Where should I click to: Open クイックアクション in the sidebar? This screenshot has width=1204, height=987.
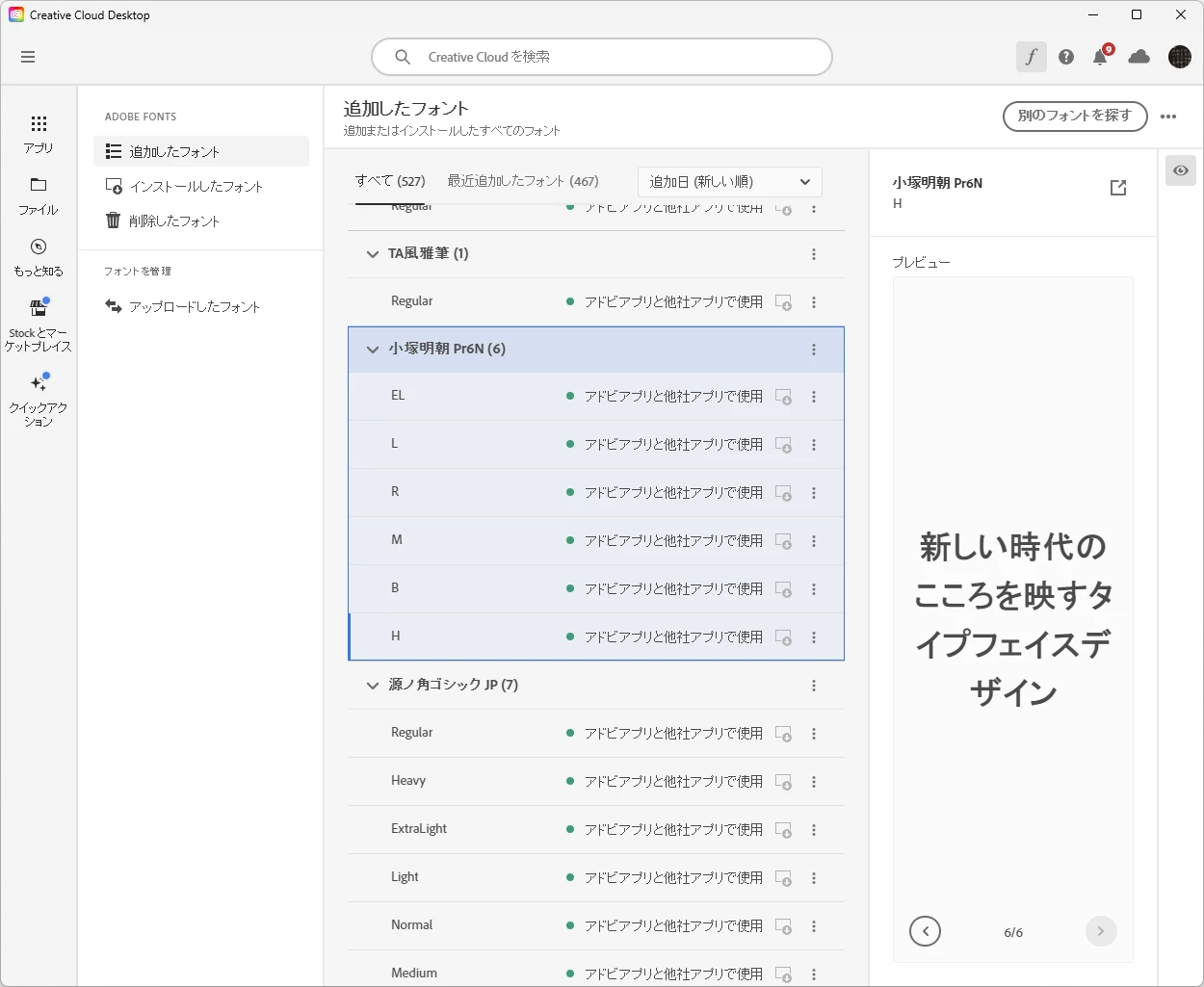(x=39, y=400)
